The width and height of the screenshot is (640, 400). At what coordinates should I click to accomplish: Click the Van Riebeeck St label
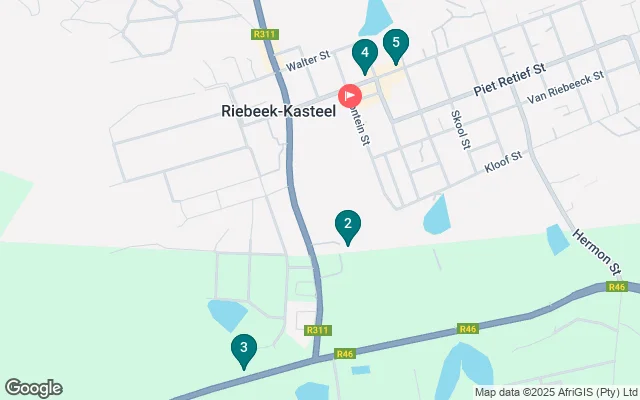(565, 87)
